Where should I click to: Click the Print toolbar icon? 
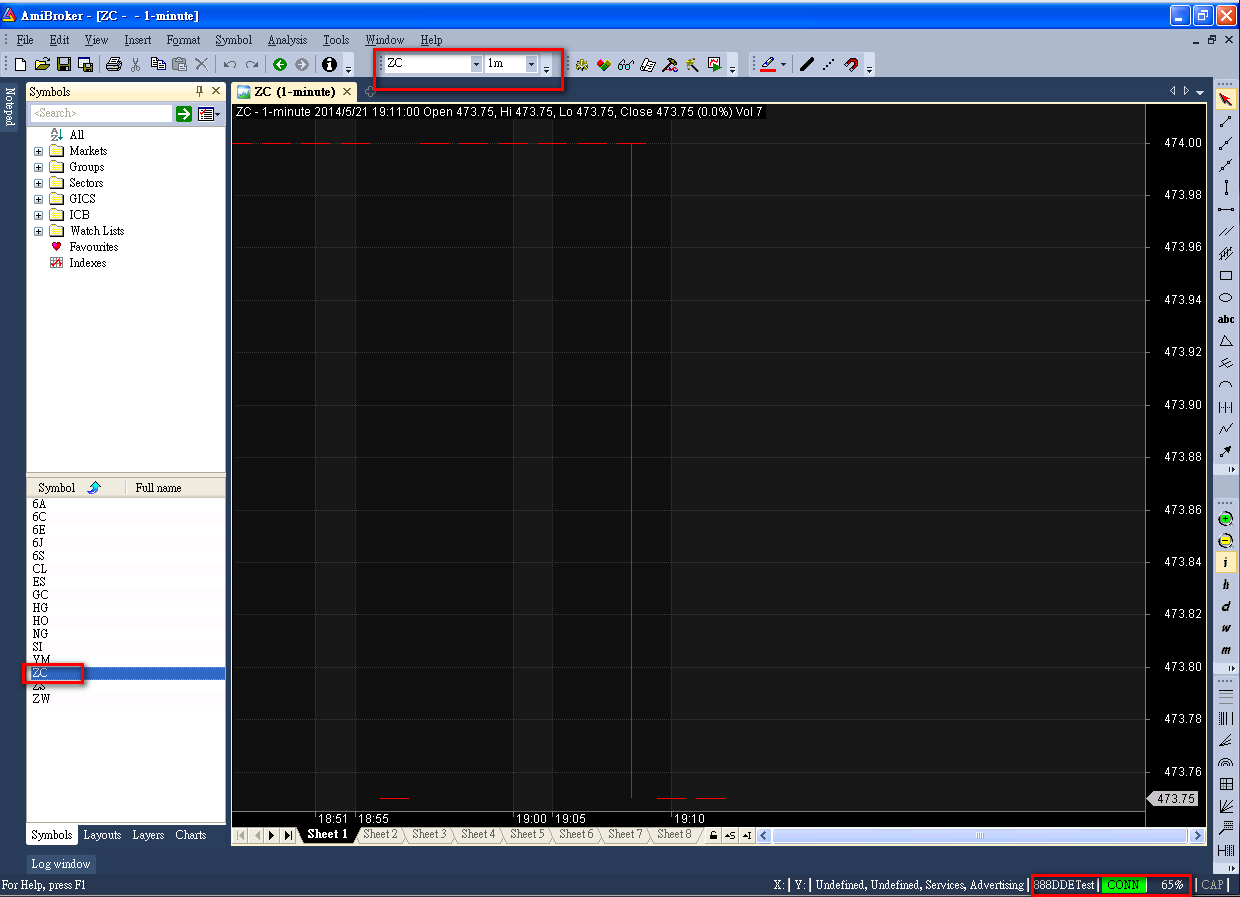click(x=113, y=64)
